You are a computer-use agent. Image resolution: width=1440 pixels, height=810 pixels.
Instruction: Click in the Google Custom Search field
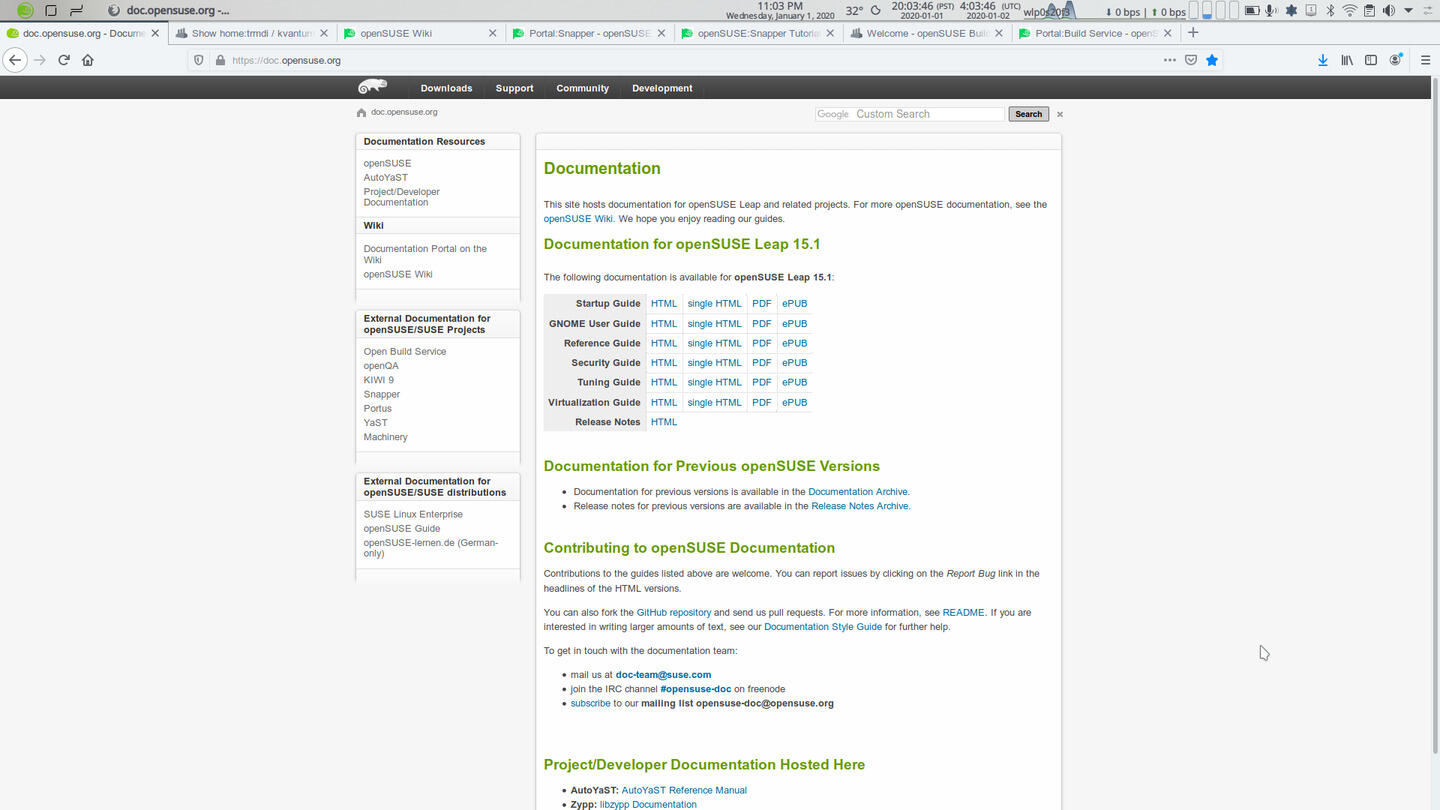[910, 114]
